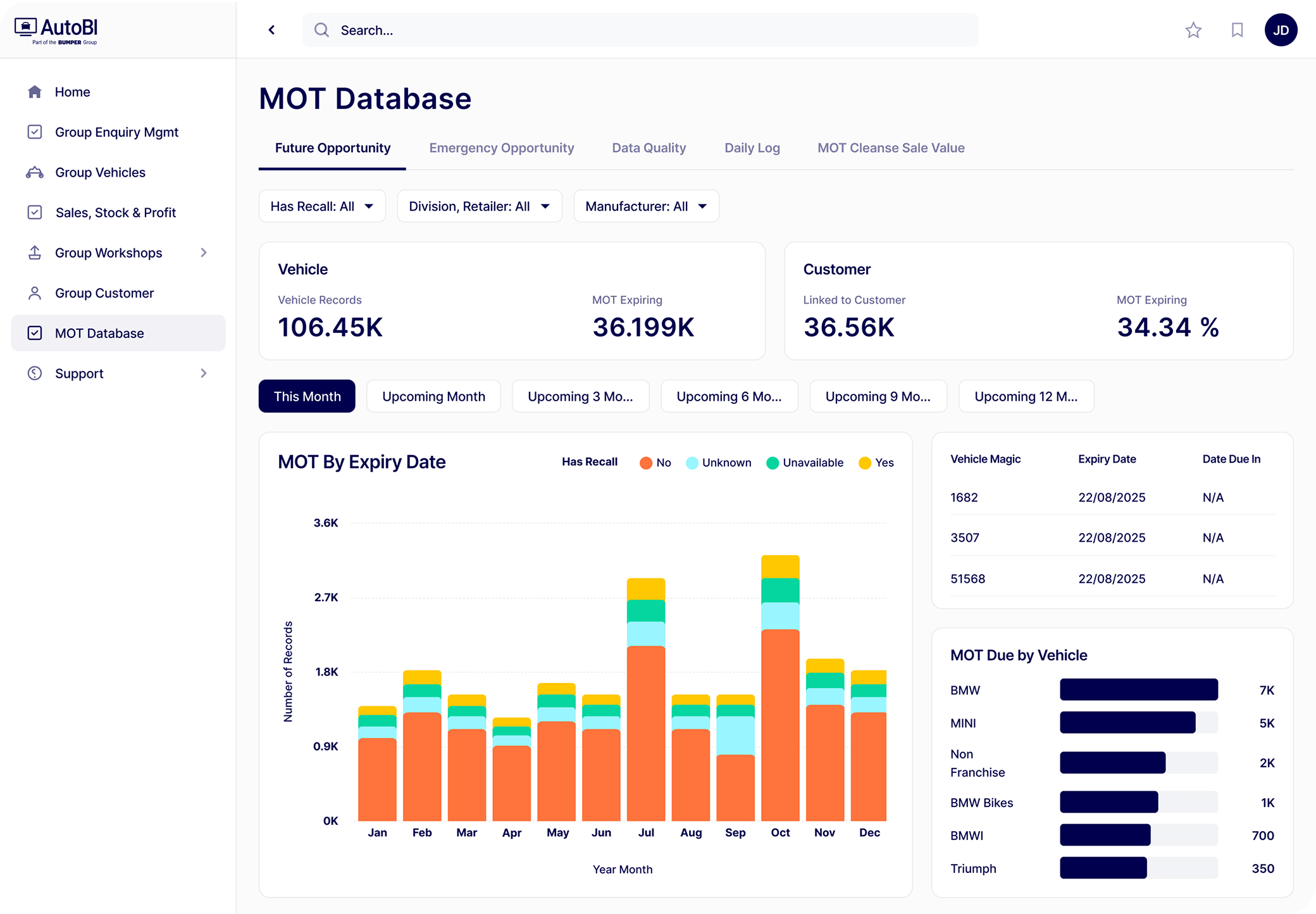Click the Support clock icon in the sidebar

pyautogui.click(x=35, y=373)
